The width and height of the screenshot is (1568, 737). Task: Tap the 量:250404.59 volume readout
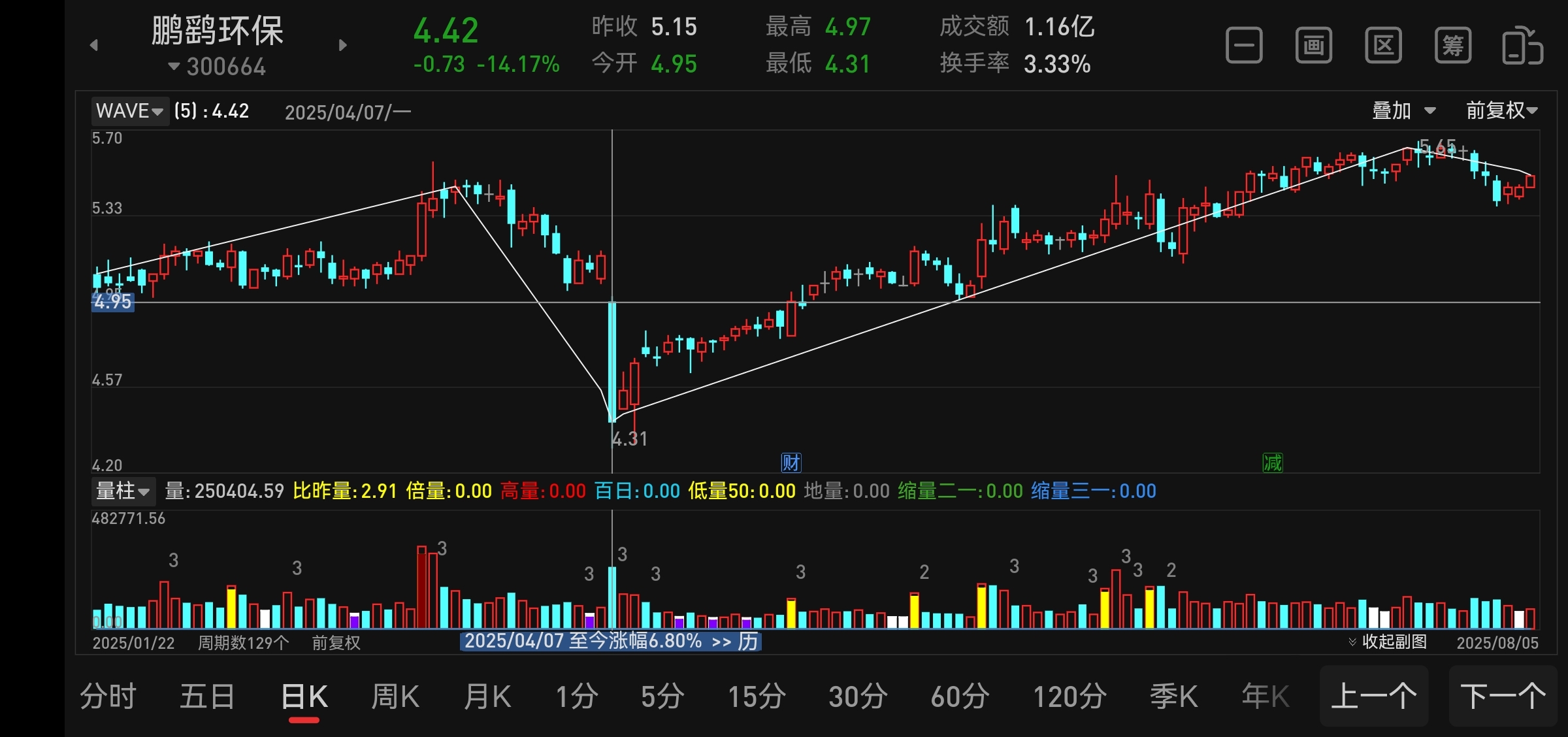coord(225,491)
